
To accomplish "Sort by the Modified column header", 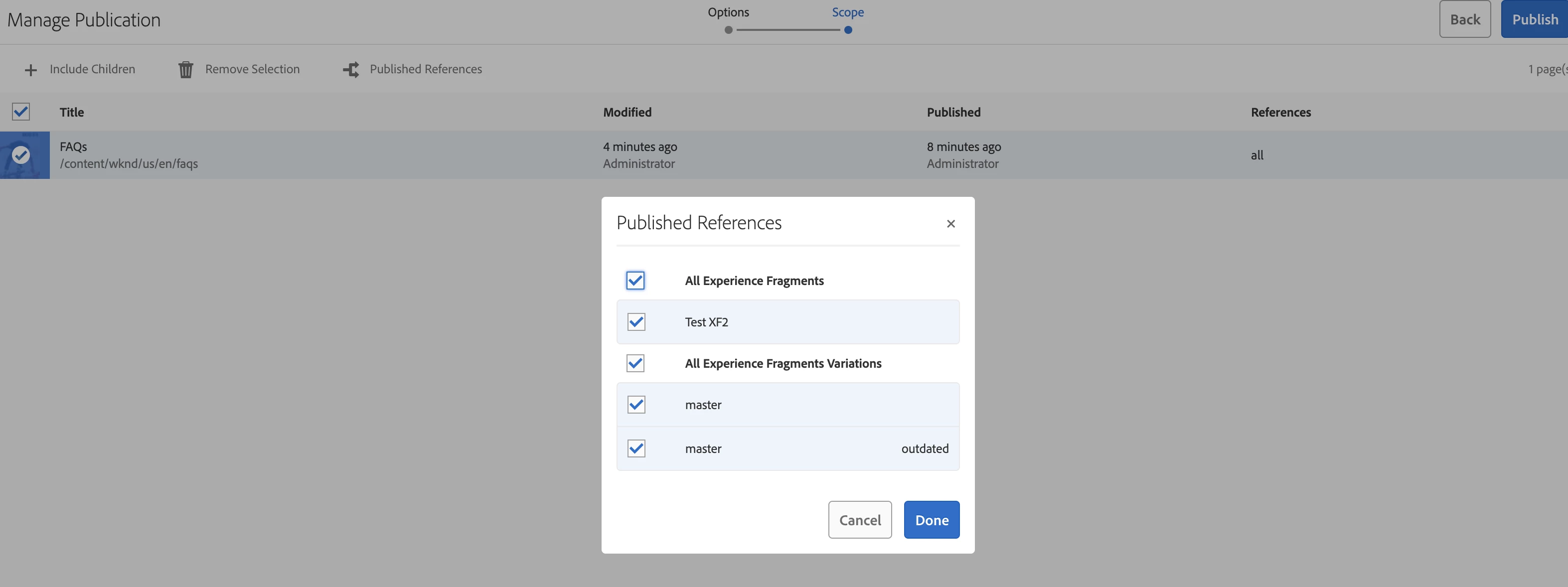I will coord(627,112).
